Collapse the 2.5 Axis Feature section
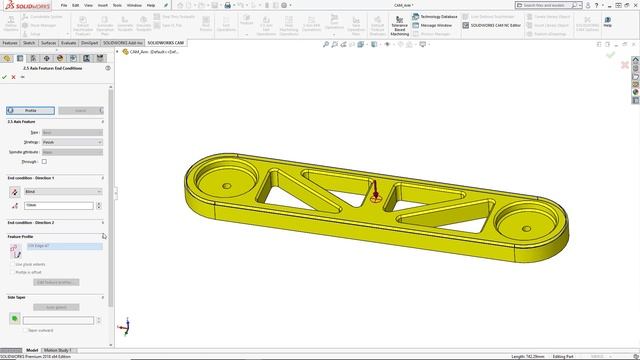640x360 pixels. tap(102, 122)
